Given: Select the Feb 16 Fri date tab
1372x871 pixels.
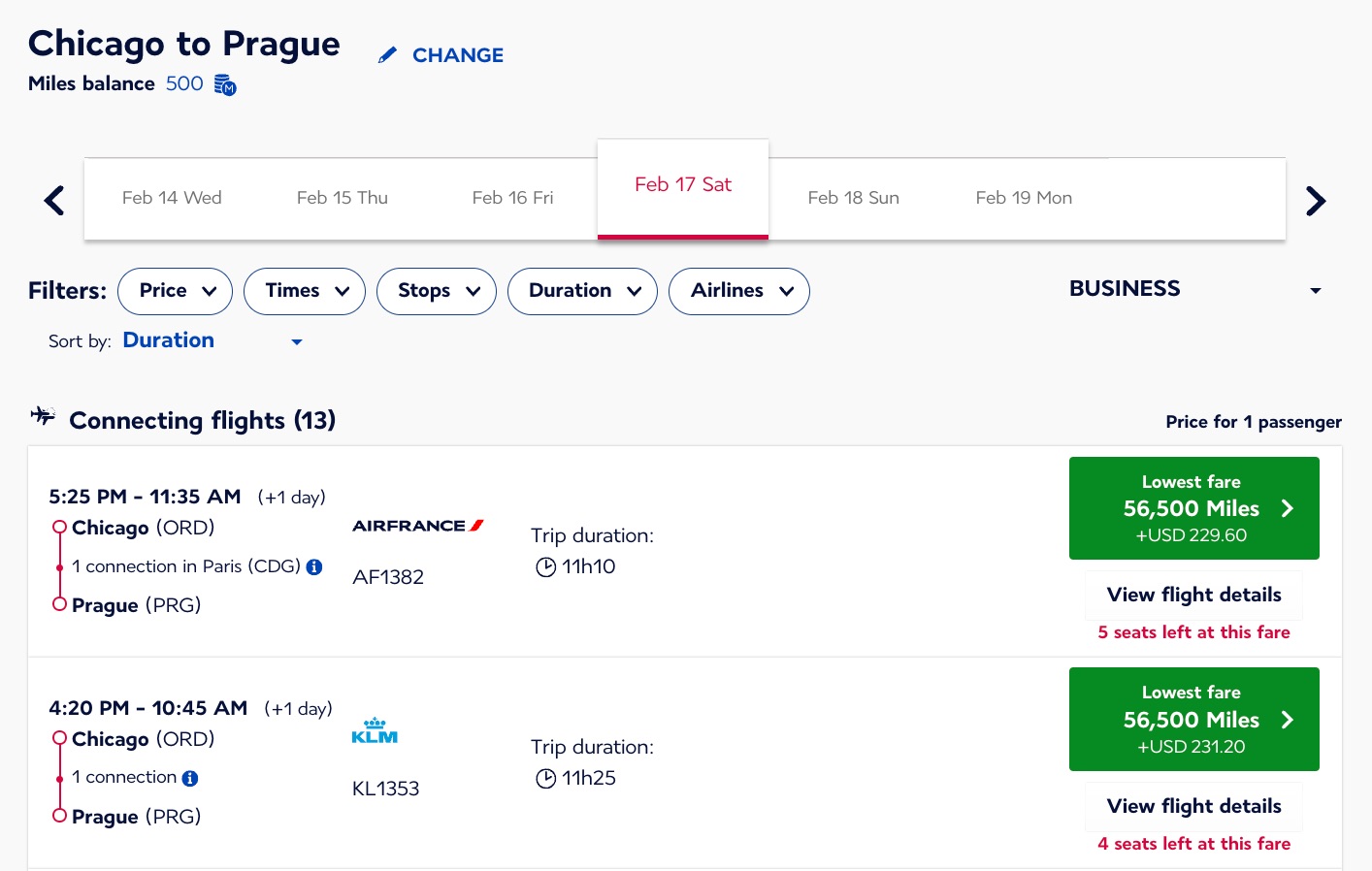Looking at the screenshot, I should click(x=512, y=198).
